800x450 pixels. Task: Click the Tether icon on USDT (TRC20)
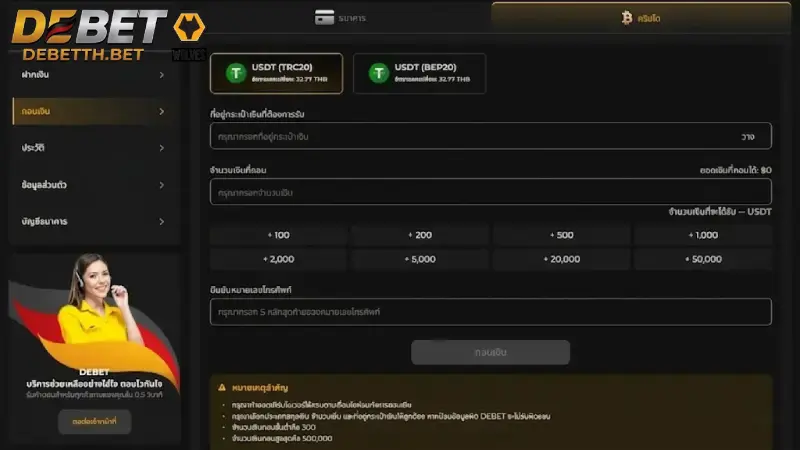point(236,73)
